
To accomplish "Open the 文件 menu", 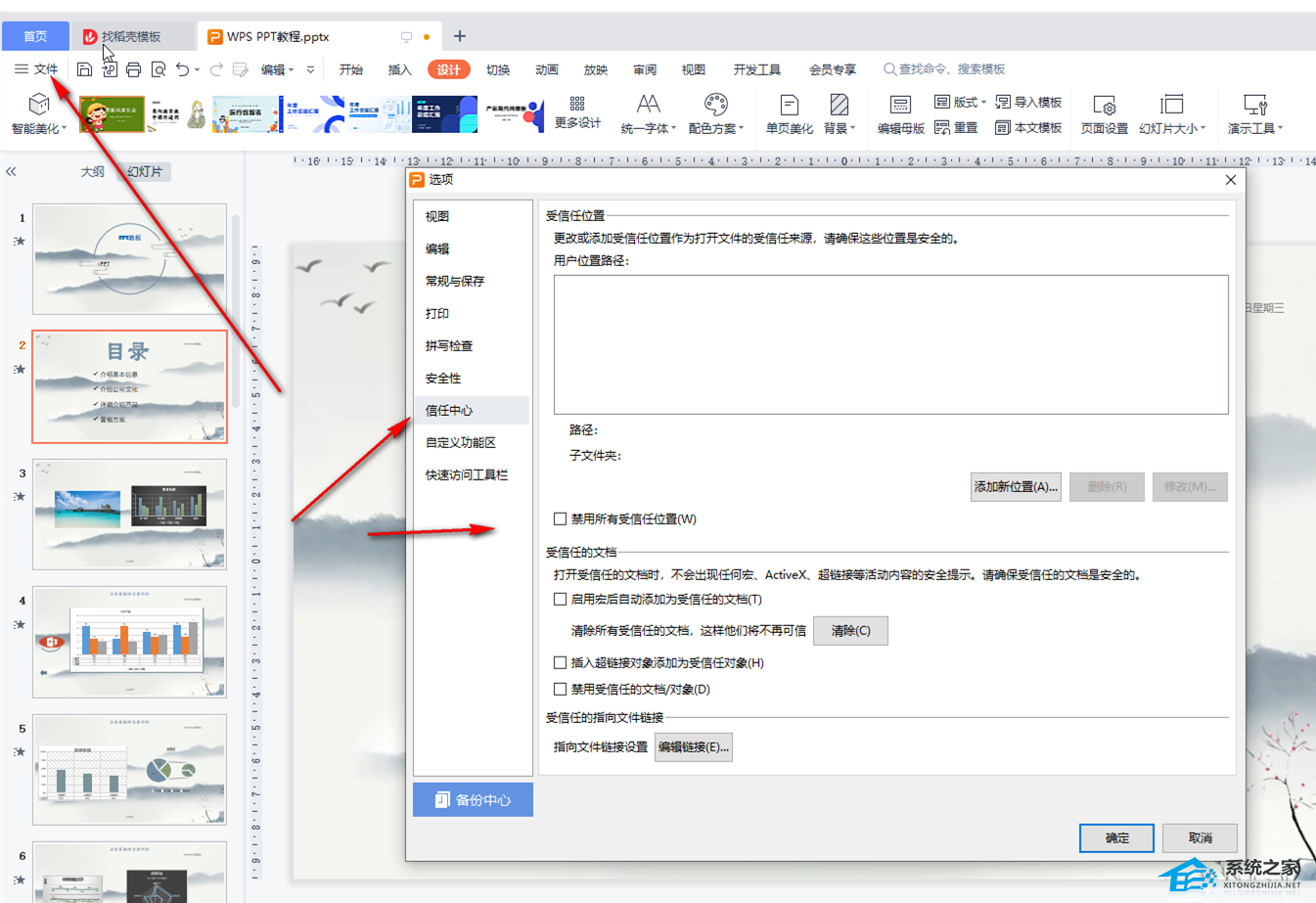I will click(x=36, y=69).
